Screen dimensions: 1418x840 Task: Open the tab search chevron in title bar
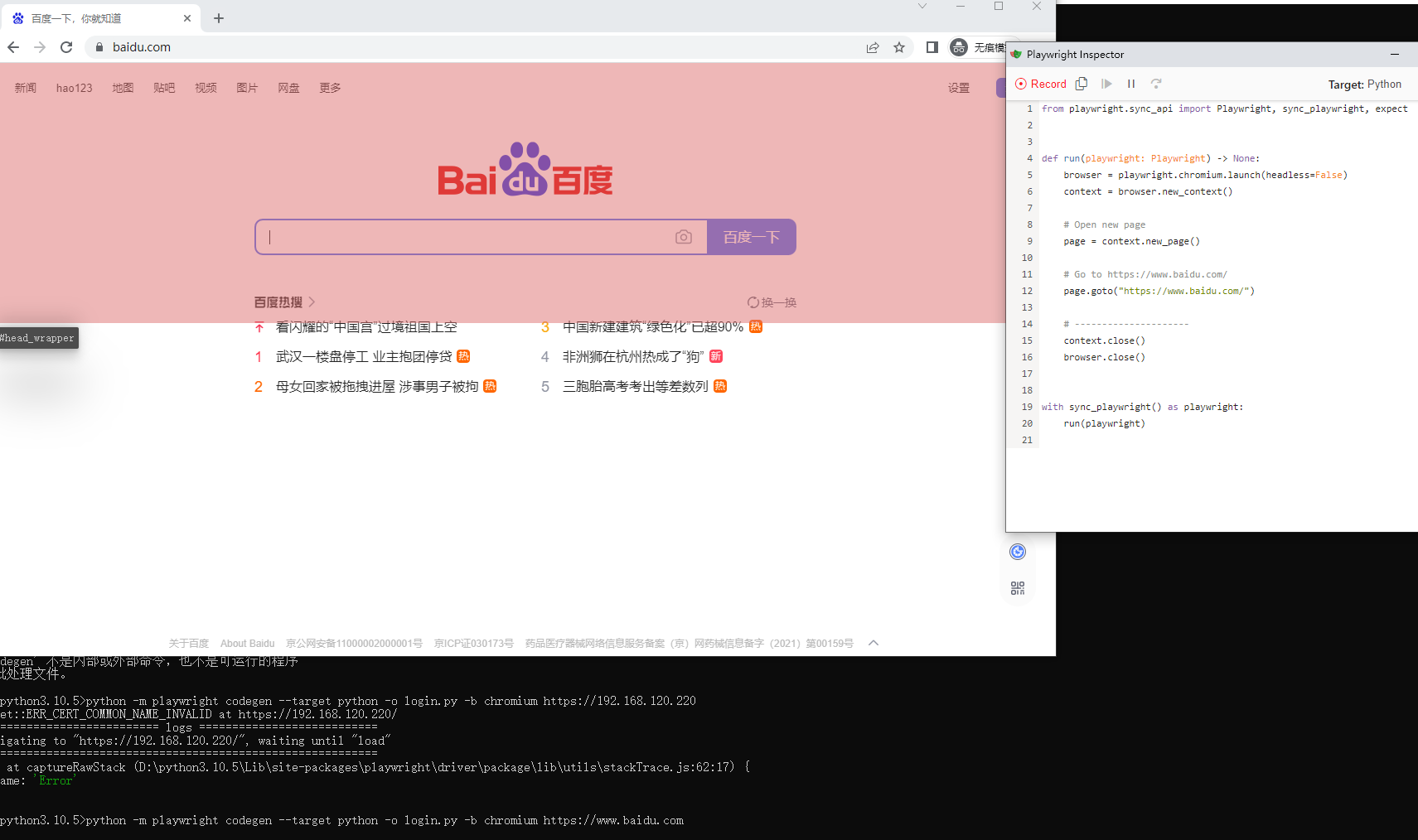tap(922, 7)
